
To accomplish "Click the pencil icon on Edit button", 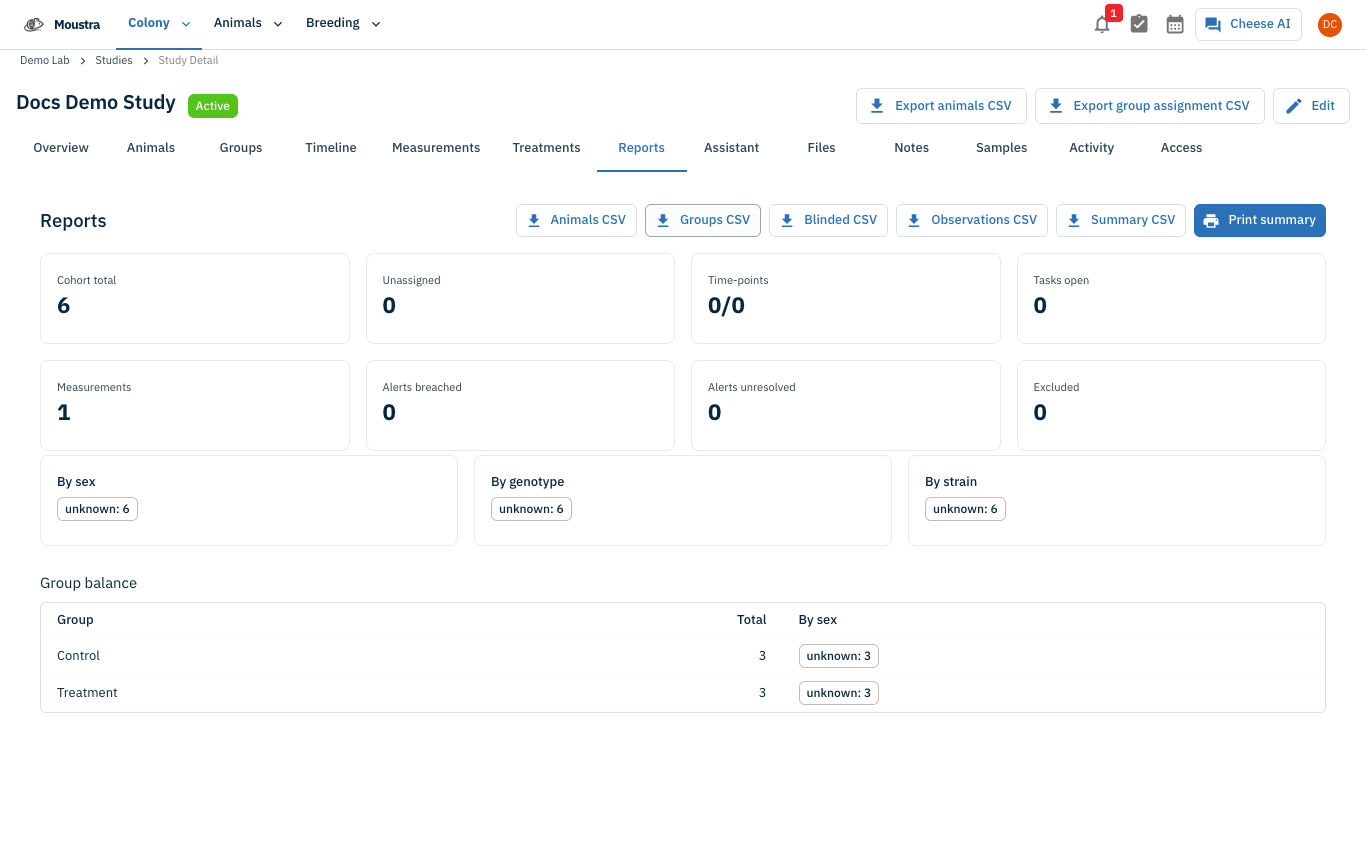I will 1294,106.
